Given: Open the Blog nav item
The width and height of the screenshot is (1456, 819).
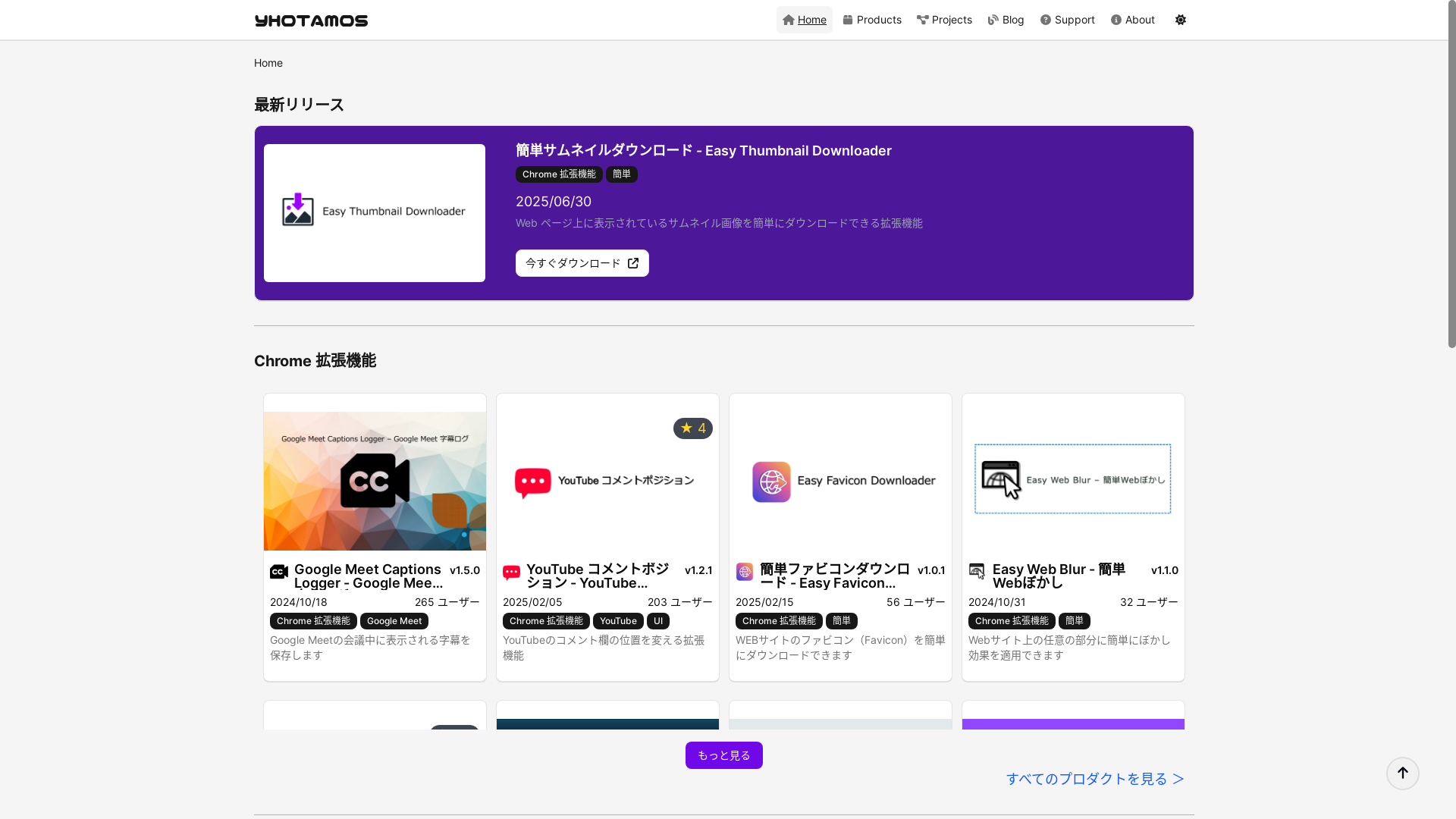Looking at the screenshot, I should click(1006, 20).
